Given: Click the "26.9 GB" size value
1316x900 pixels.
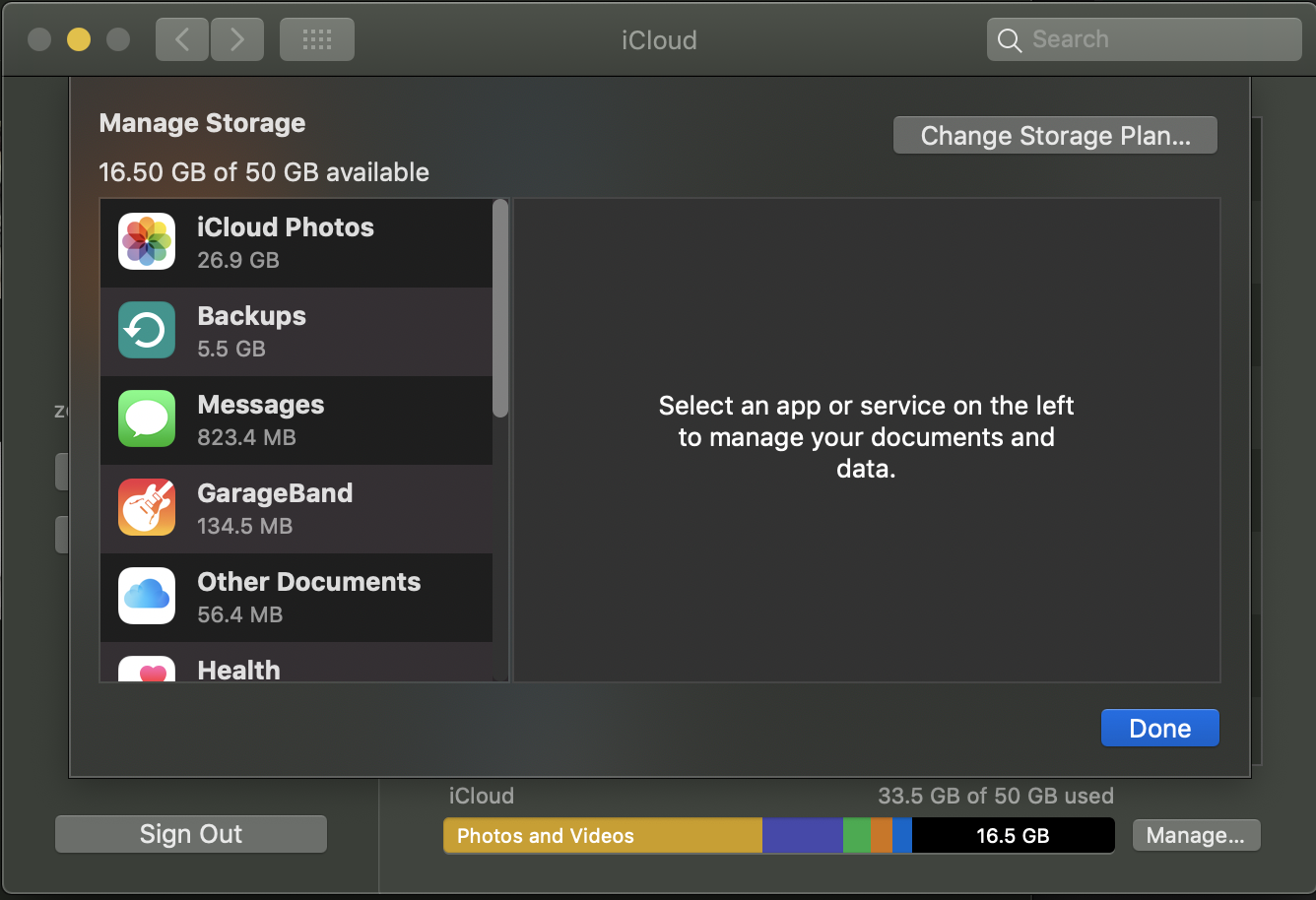Looking at the screenshot, I should tap(238, 260).
